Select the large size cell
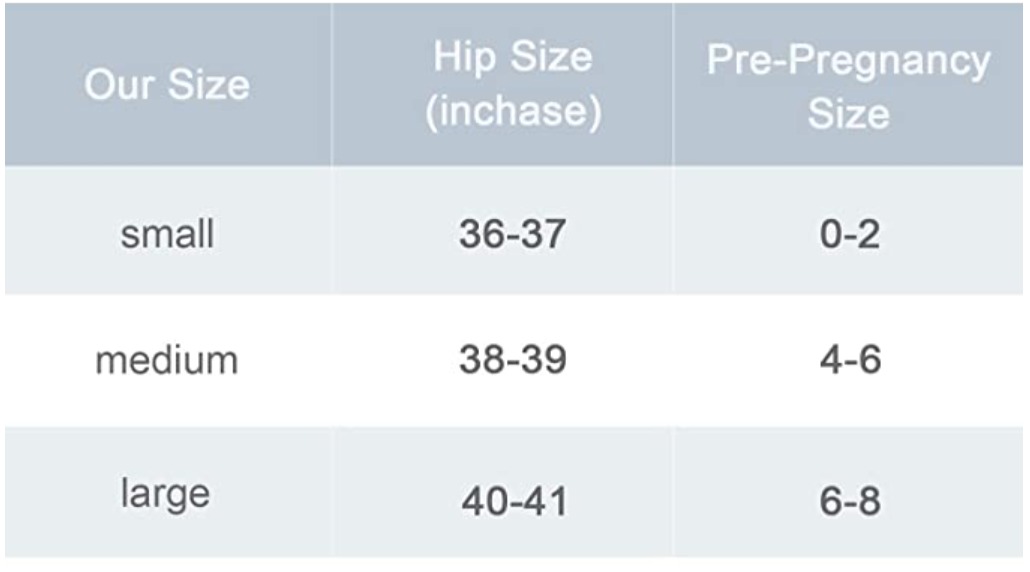 tap(168, 493)
